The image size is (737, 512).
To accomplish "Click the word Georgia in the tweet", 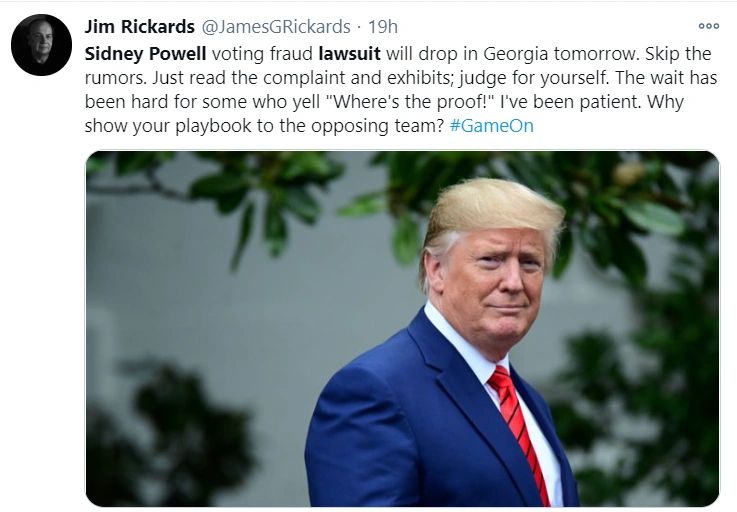I will pos(515,54).
